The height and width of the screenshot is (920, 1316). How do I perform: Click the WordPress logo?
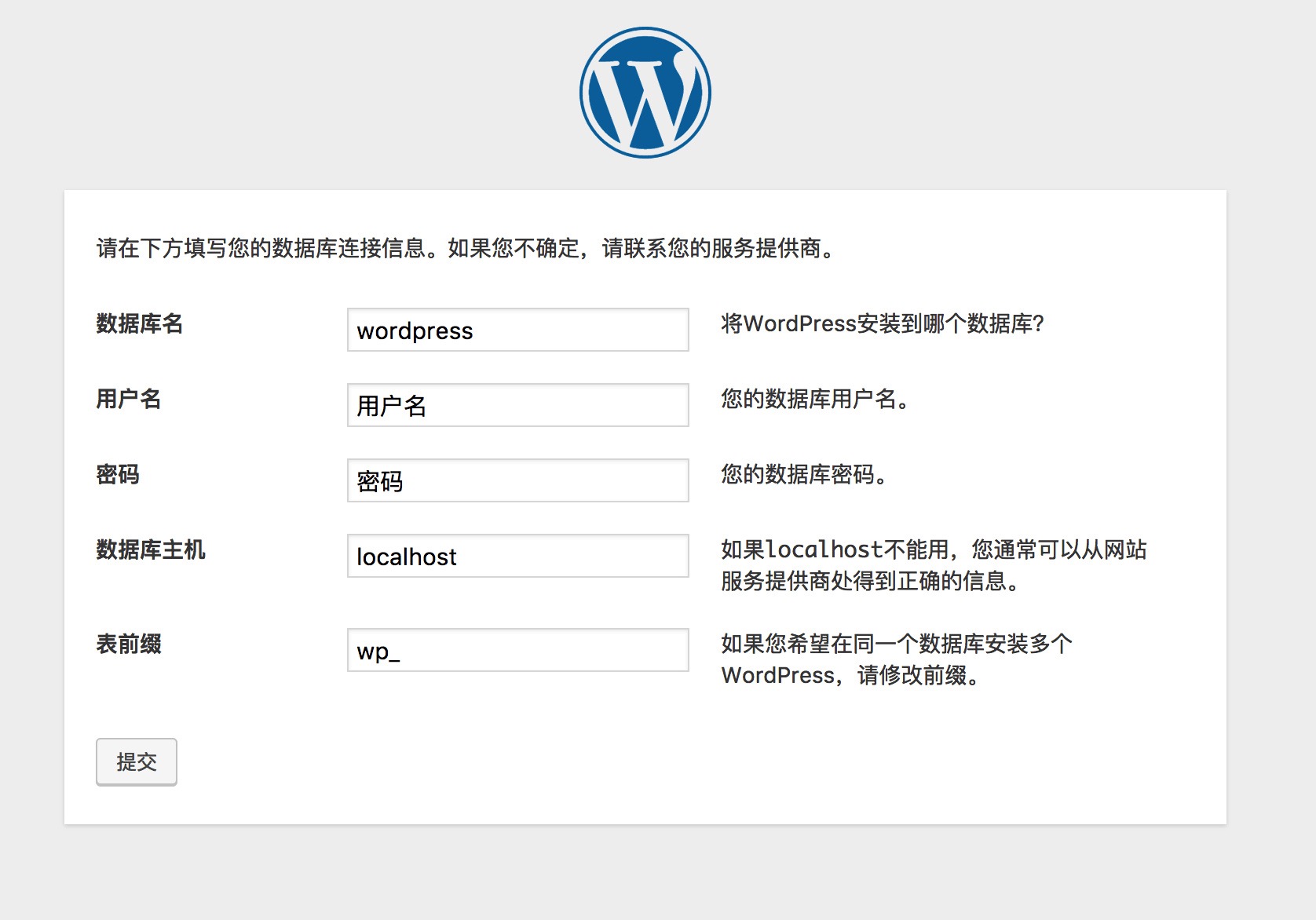point(645,93)
